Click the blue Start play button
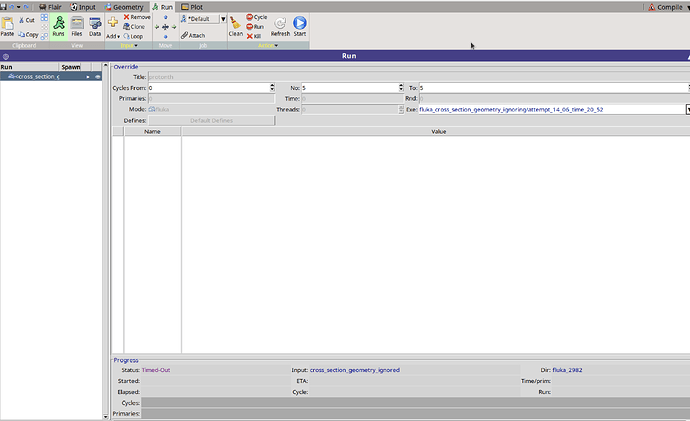690x421 pixels. point(300,22)
